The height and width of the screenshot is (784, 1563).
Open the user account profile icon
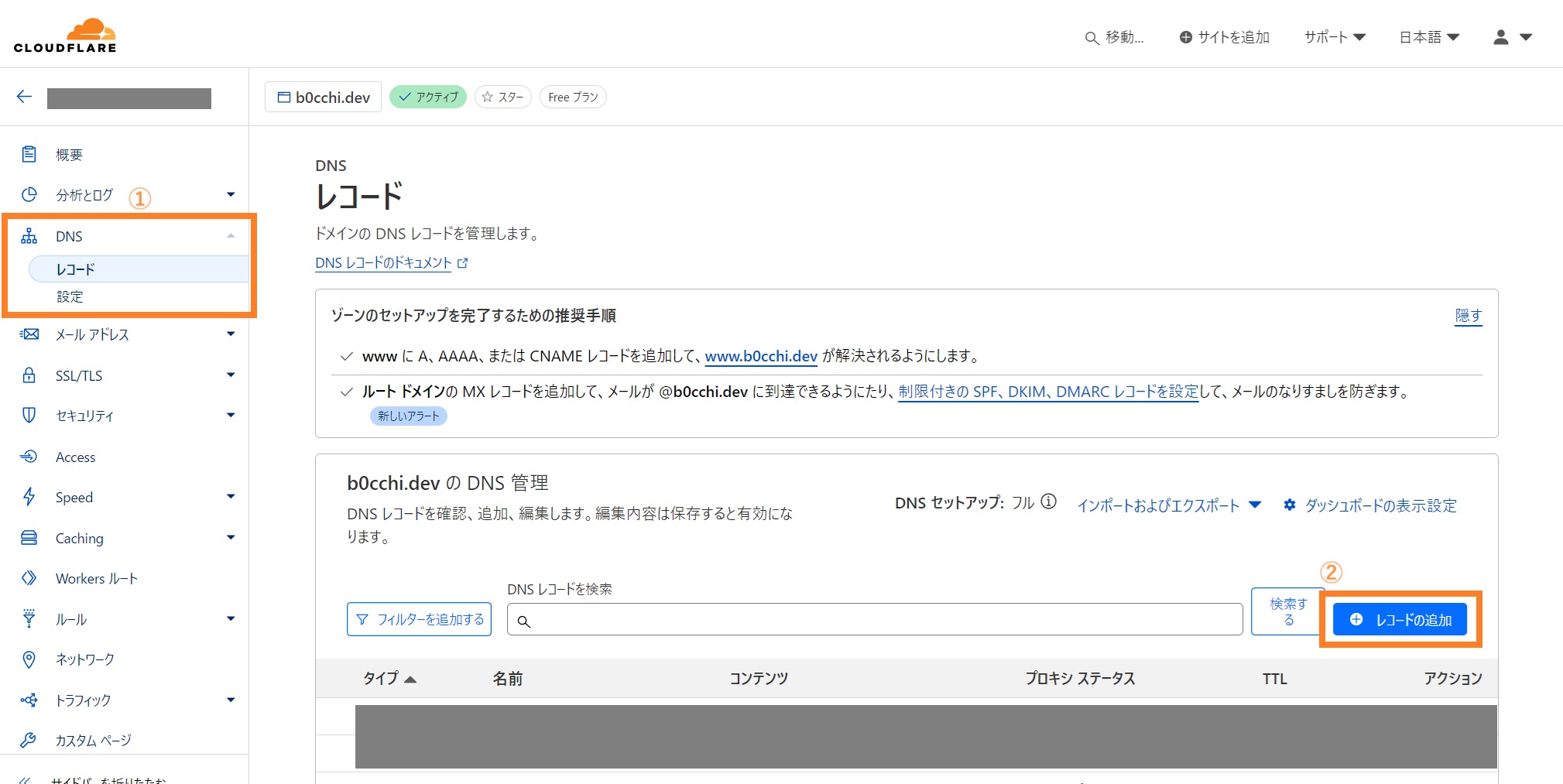coord(1500,37)
